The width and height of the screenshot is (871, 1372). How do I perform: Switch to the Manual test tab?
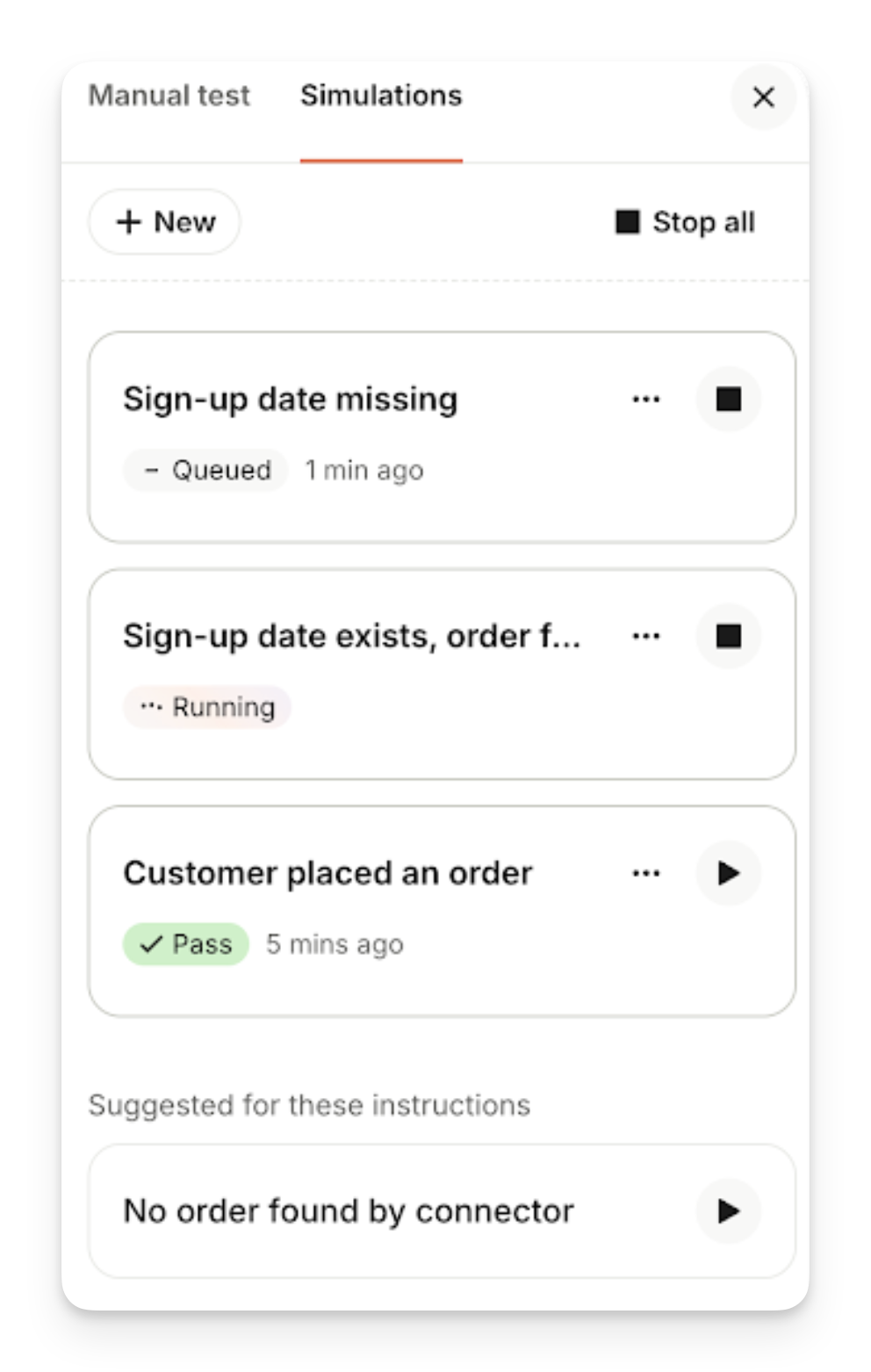click(169, 96)
